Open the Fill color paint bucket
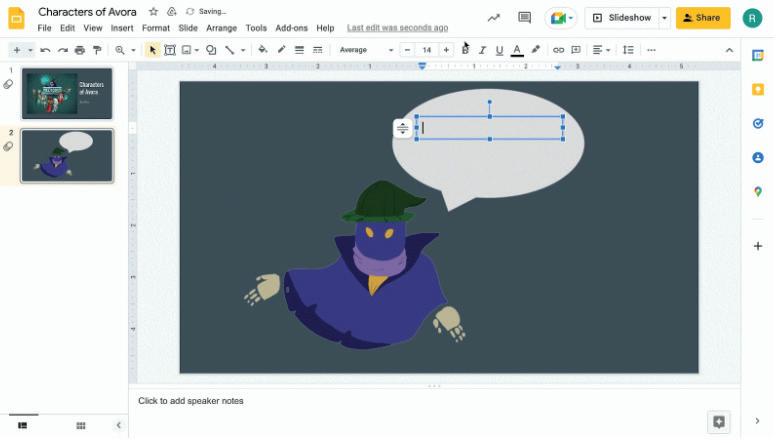 [263, 50]
